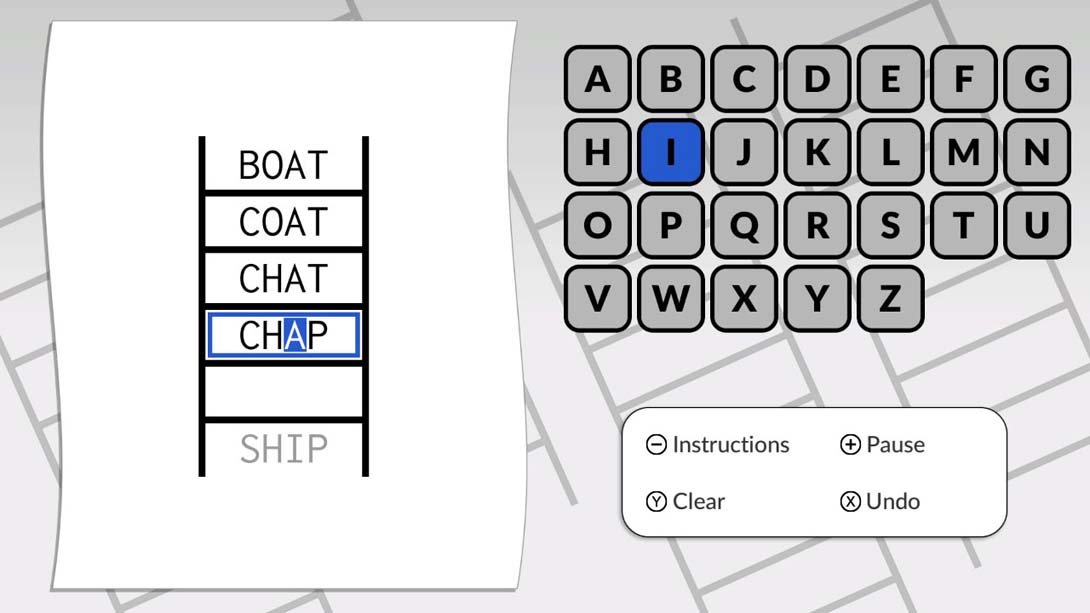
Task: Click the SHIP target word
Action: 283,449
